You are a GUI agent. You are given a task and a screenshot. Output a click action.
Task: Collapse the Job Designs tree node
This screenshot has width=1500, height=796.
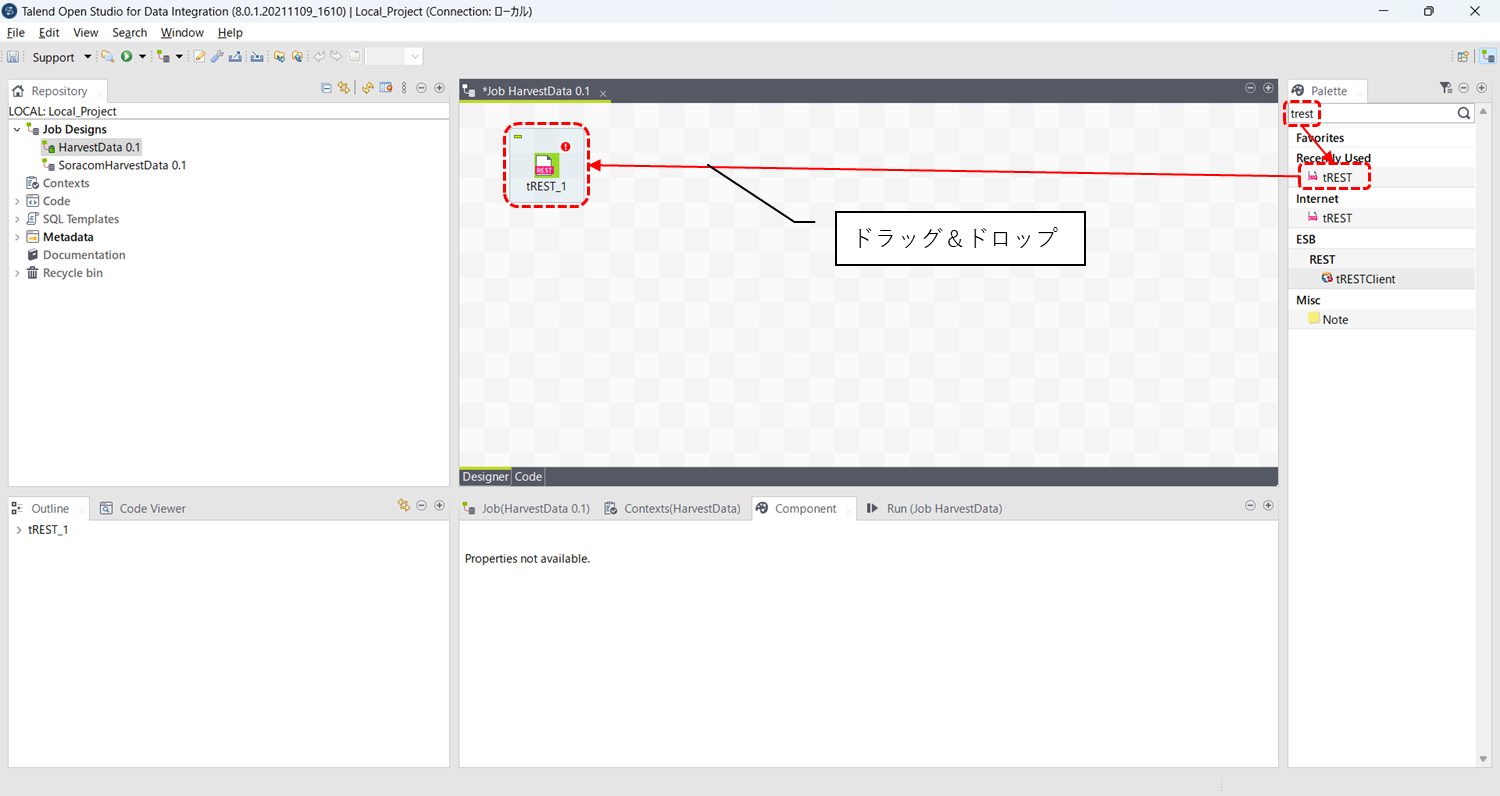[x=17, y=130]
